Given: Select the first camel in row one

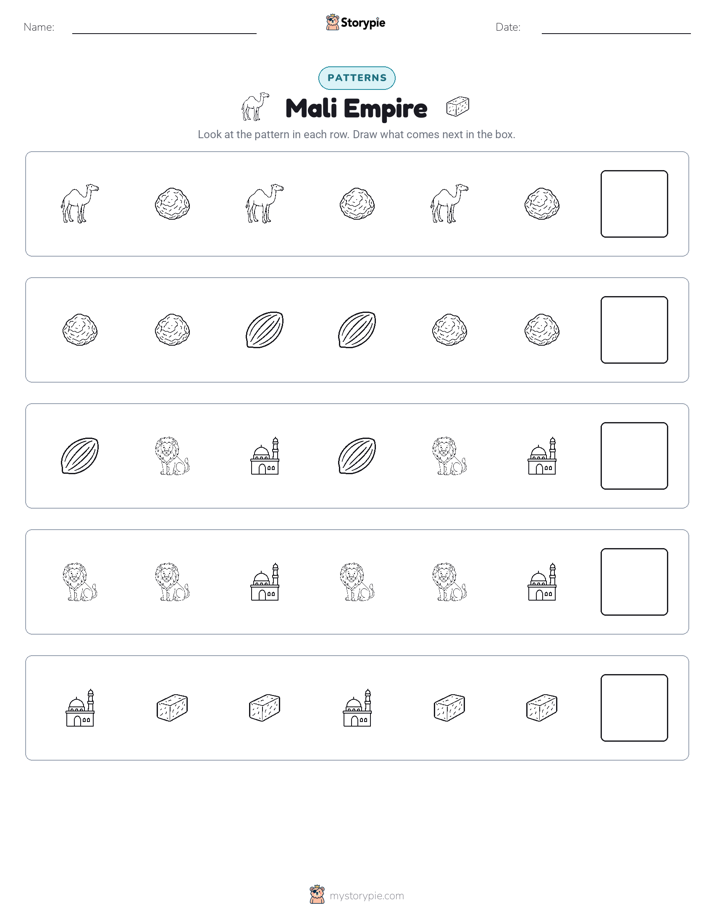Looking at the screenshot, I should tap(80, 203).
